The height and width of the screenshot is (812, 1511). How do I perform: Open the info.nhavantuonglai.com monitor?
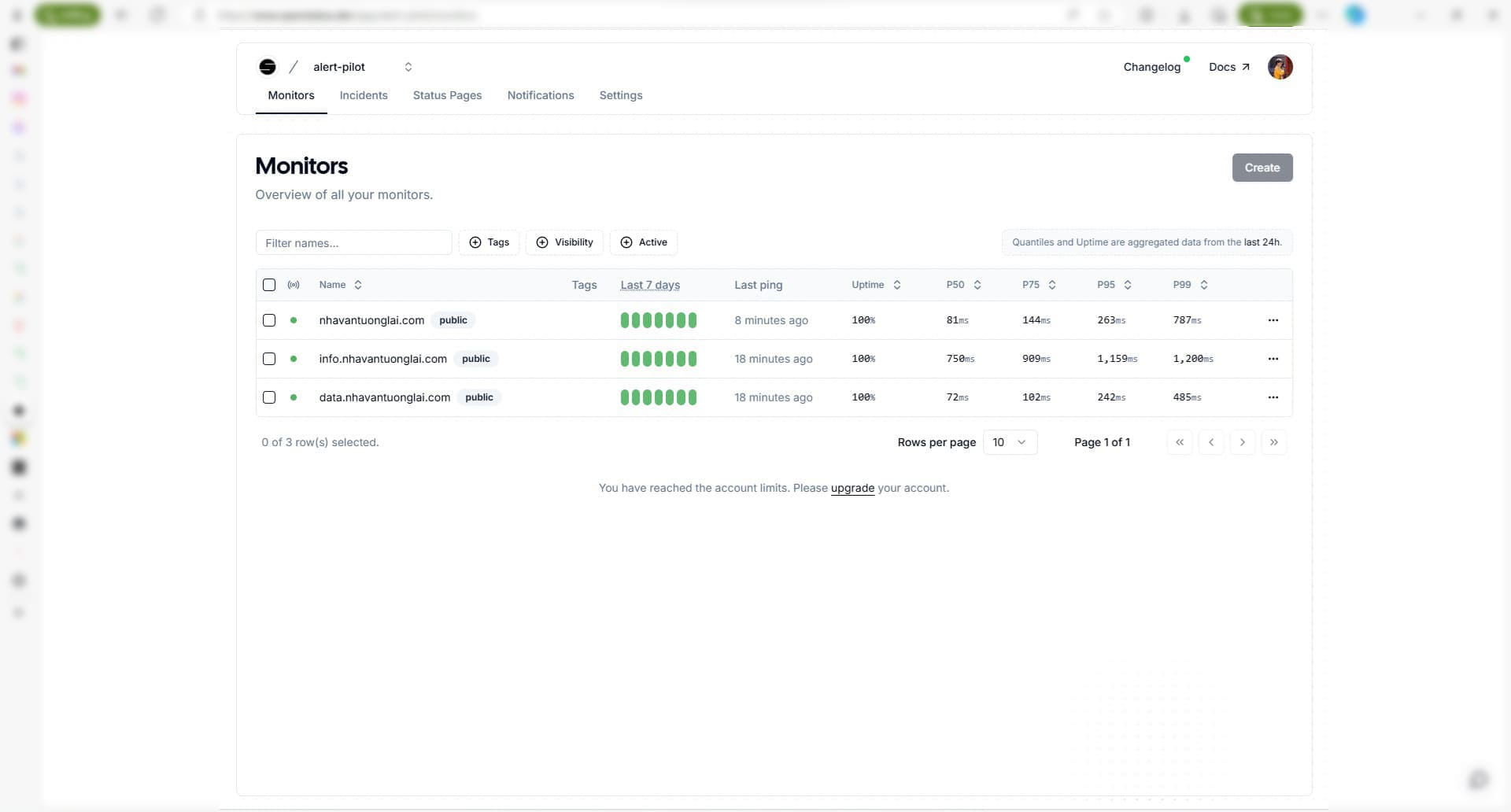[x=382, y=359]
